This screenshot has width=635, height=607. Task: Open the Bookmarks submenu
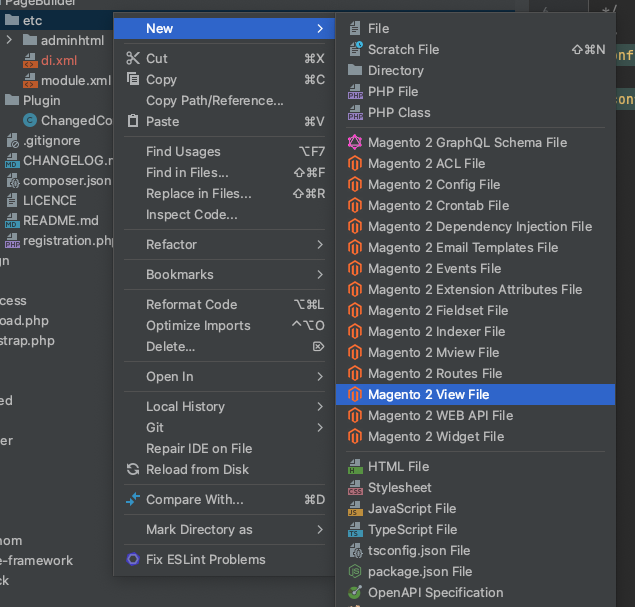(224, 275)
